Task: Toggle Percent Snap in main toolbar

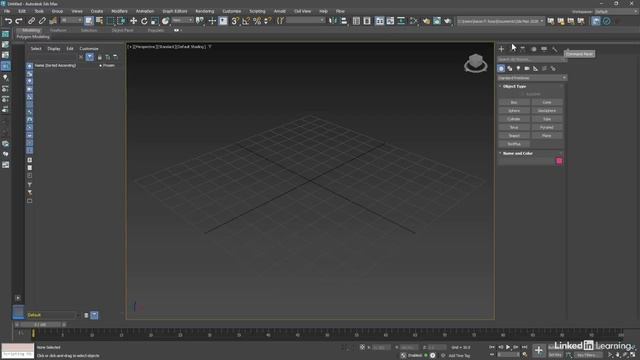Action: pos(257,21)
